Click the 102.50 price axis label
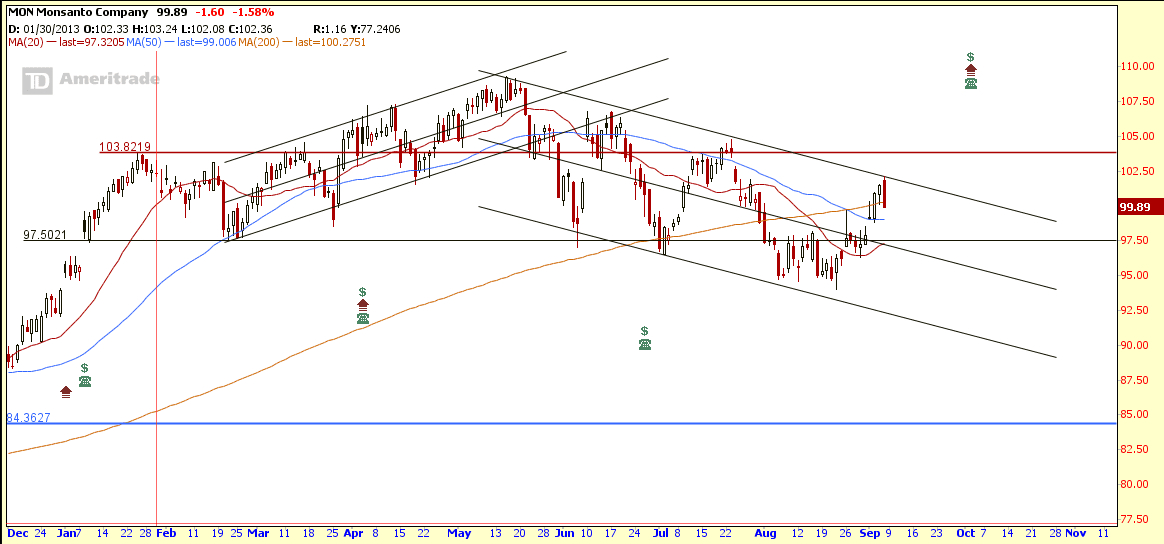1164x544 pixels. click(1137, 171)
